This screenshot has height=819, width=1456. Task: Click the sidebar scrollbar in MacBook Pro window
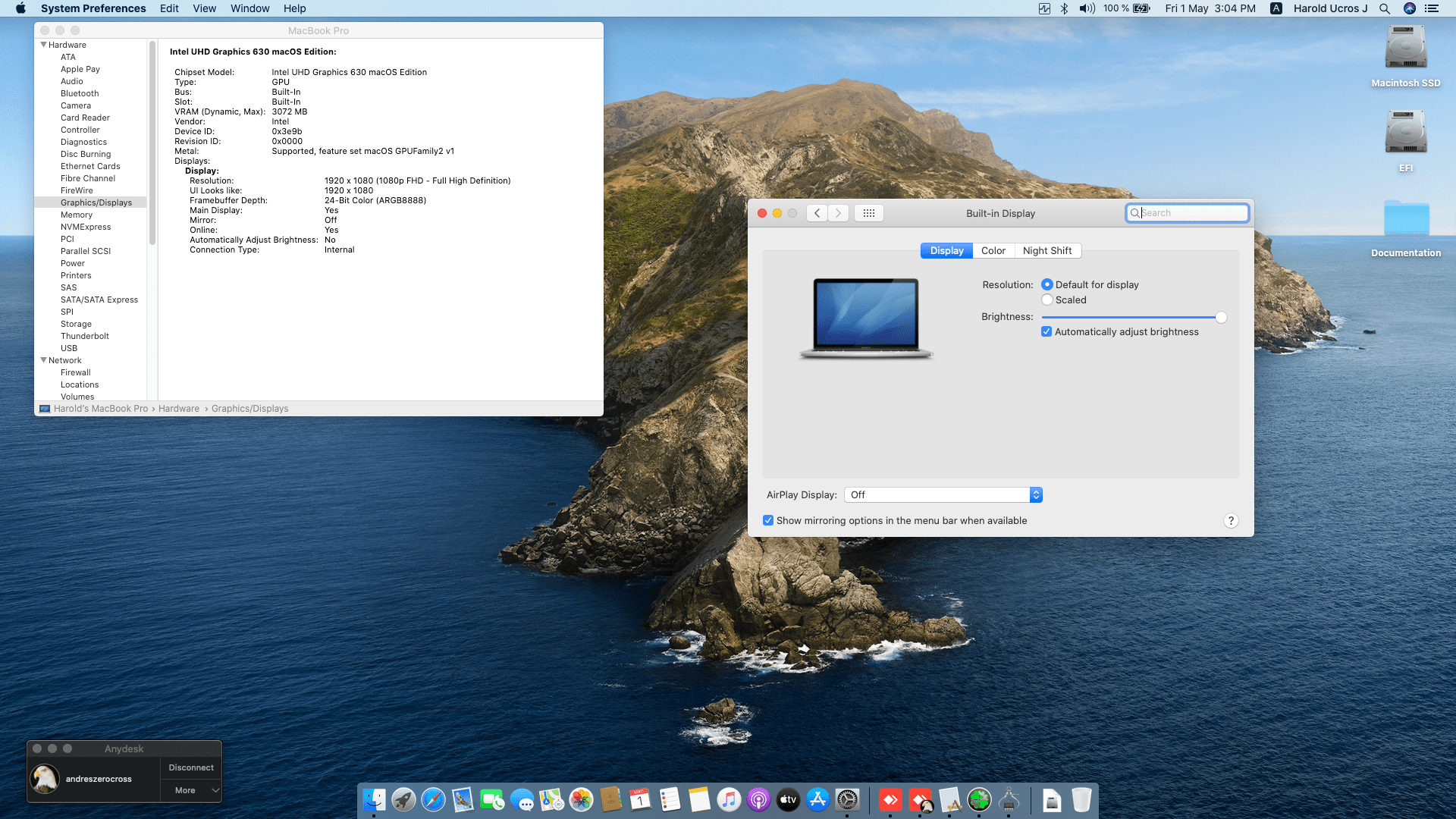click(152, 143)
